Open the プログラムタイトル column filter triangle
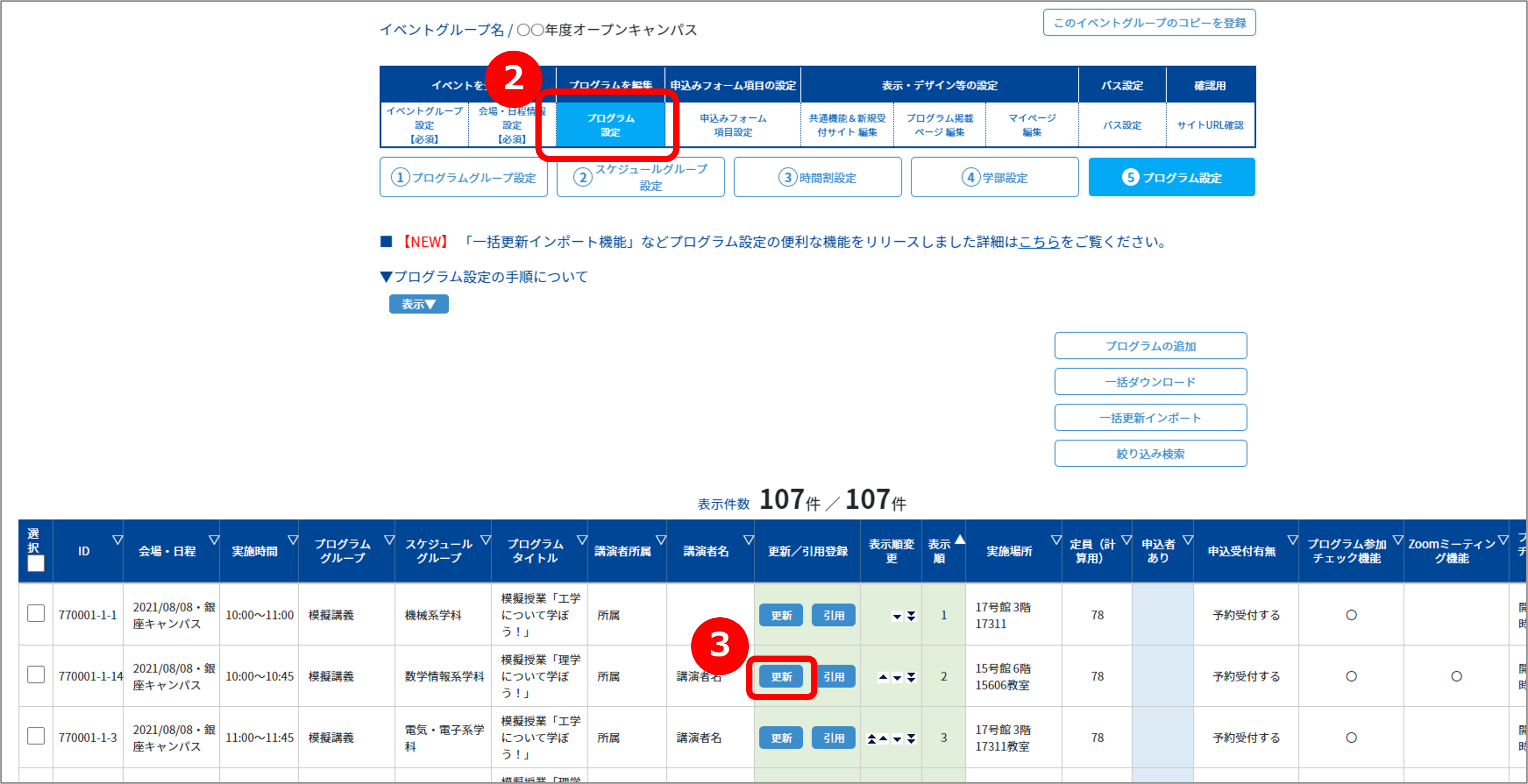This screenshot has width=1528, height=784. (x=582, y=540)
